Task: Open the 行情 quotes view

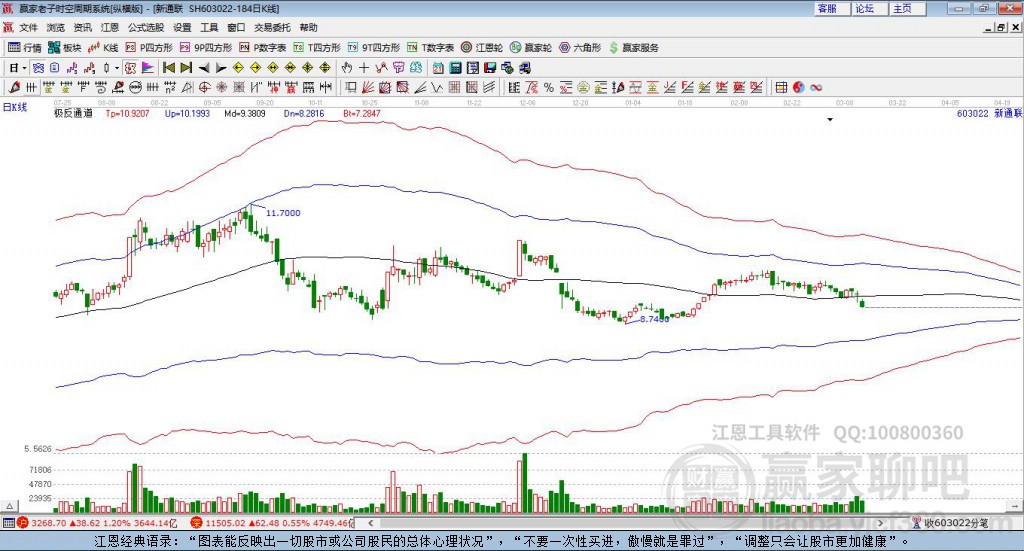Action: (25, 48)
